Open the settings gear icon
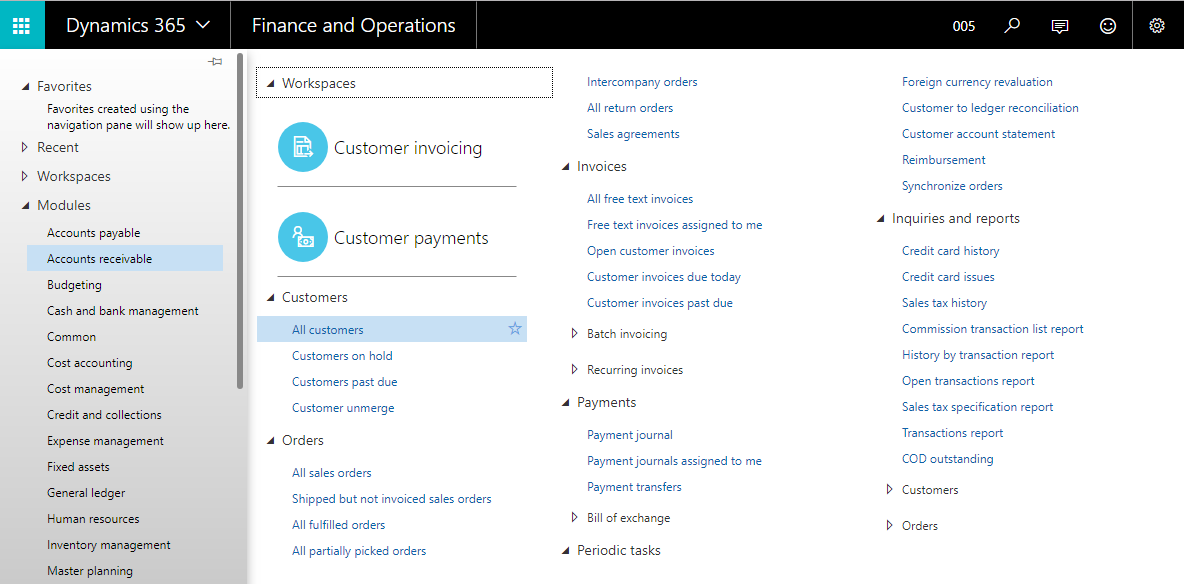The height and width of the screenshot is (584, 1184). tap(1157, 26)
